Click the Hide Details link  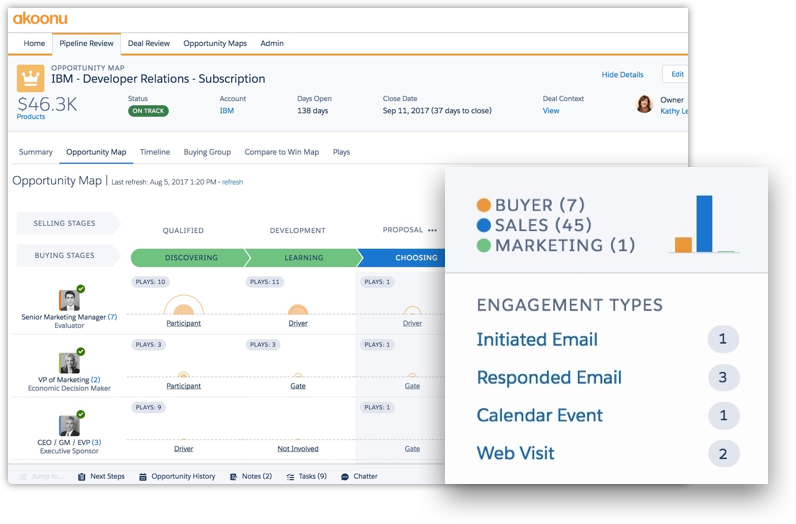click(x=622, y=75)
